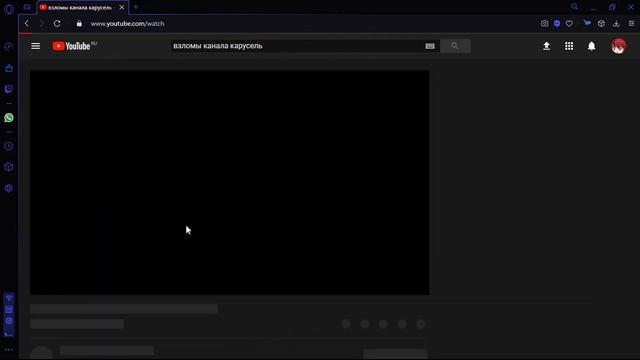The height and width of the screenshot is (360, 640).
Task: Bookmark page with the heart icon
Action: click(x=569, y=24)
